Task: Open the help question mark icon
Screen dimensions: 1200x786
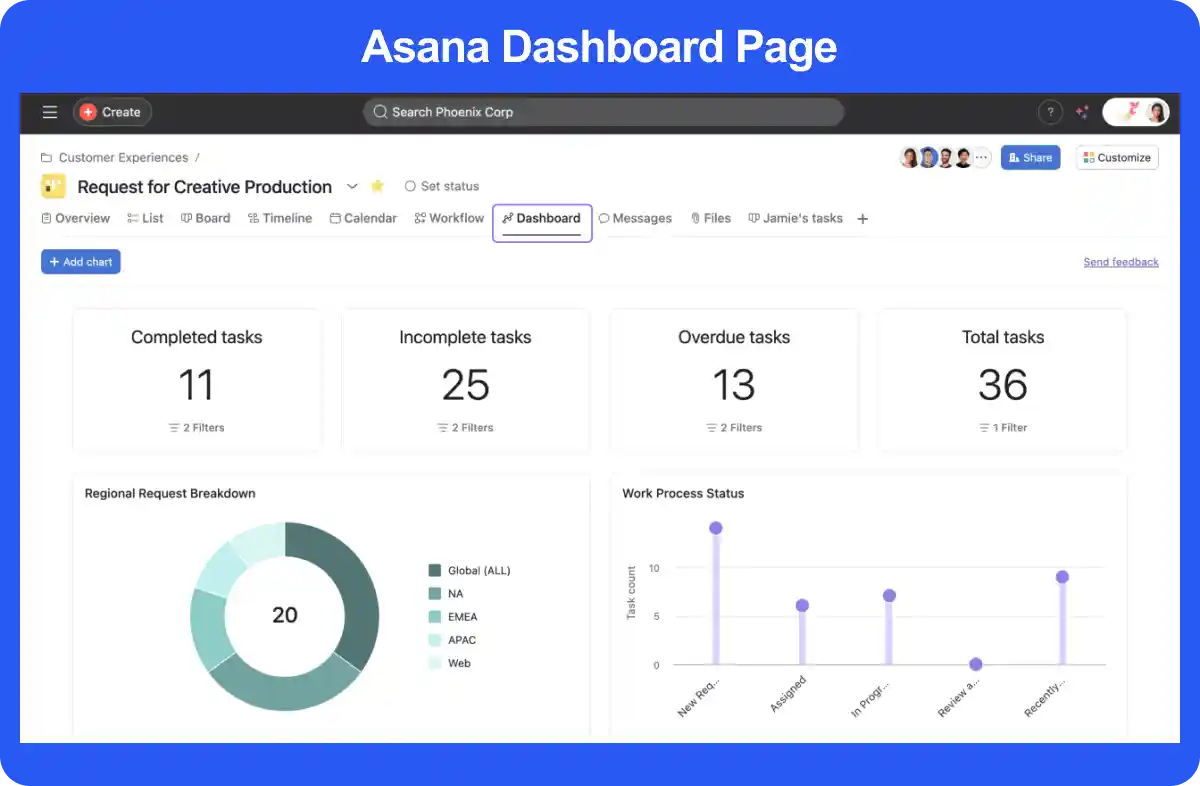Action: point(1049,112)
